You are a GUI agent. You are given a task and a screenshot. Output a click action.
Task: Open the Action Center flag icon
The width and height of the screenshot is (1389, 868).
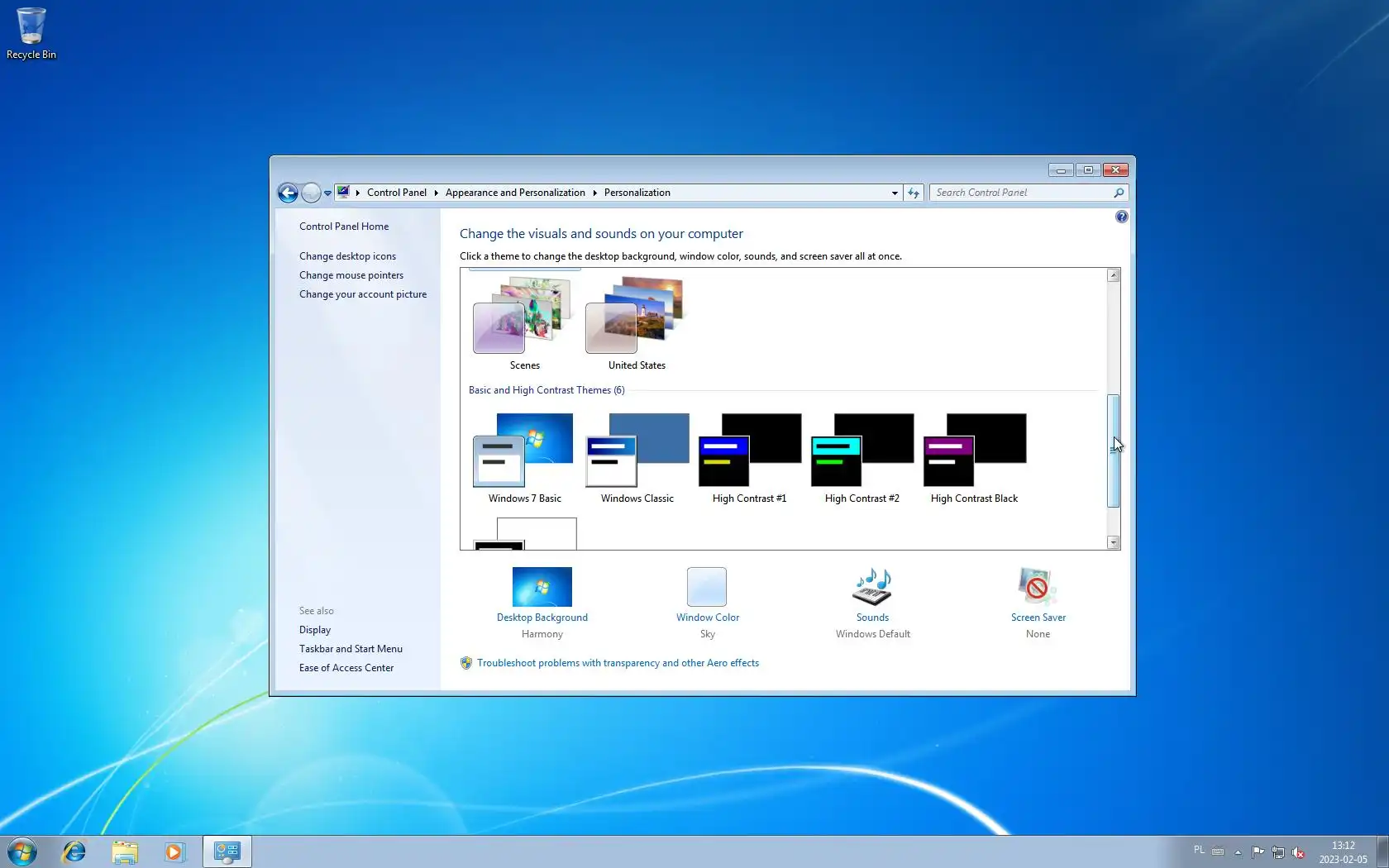[x=1258, y=851]
